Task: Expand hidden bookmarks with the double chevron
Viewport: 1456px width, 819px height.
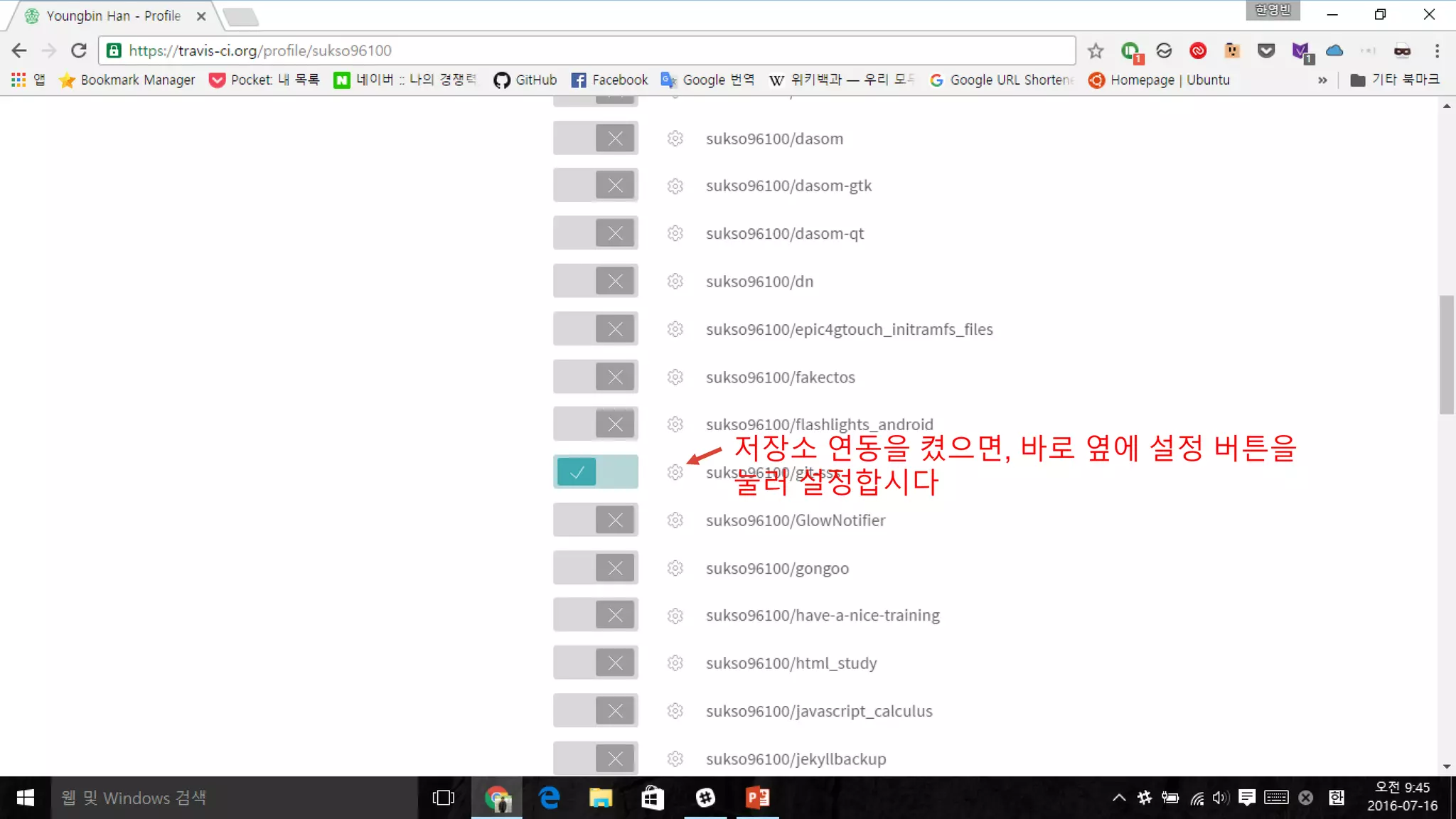Action: [x=1322, y=80]
